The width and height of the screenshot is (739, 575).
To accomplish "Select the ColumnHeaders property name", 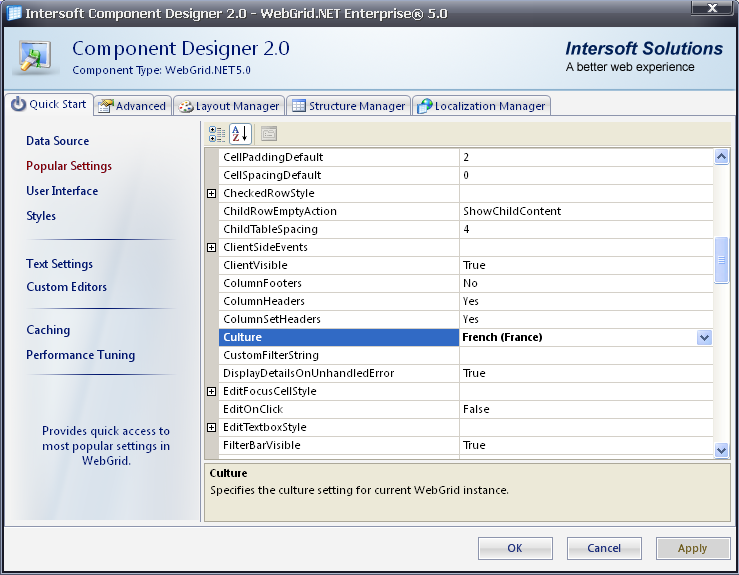I will pyautogui.click(x=264, y=301).
